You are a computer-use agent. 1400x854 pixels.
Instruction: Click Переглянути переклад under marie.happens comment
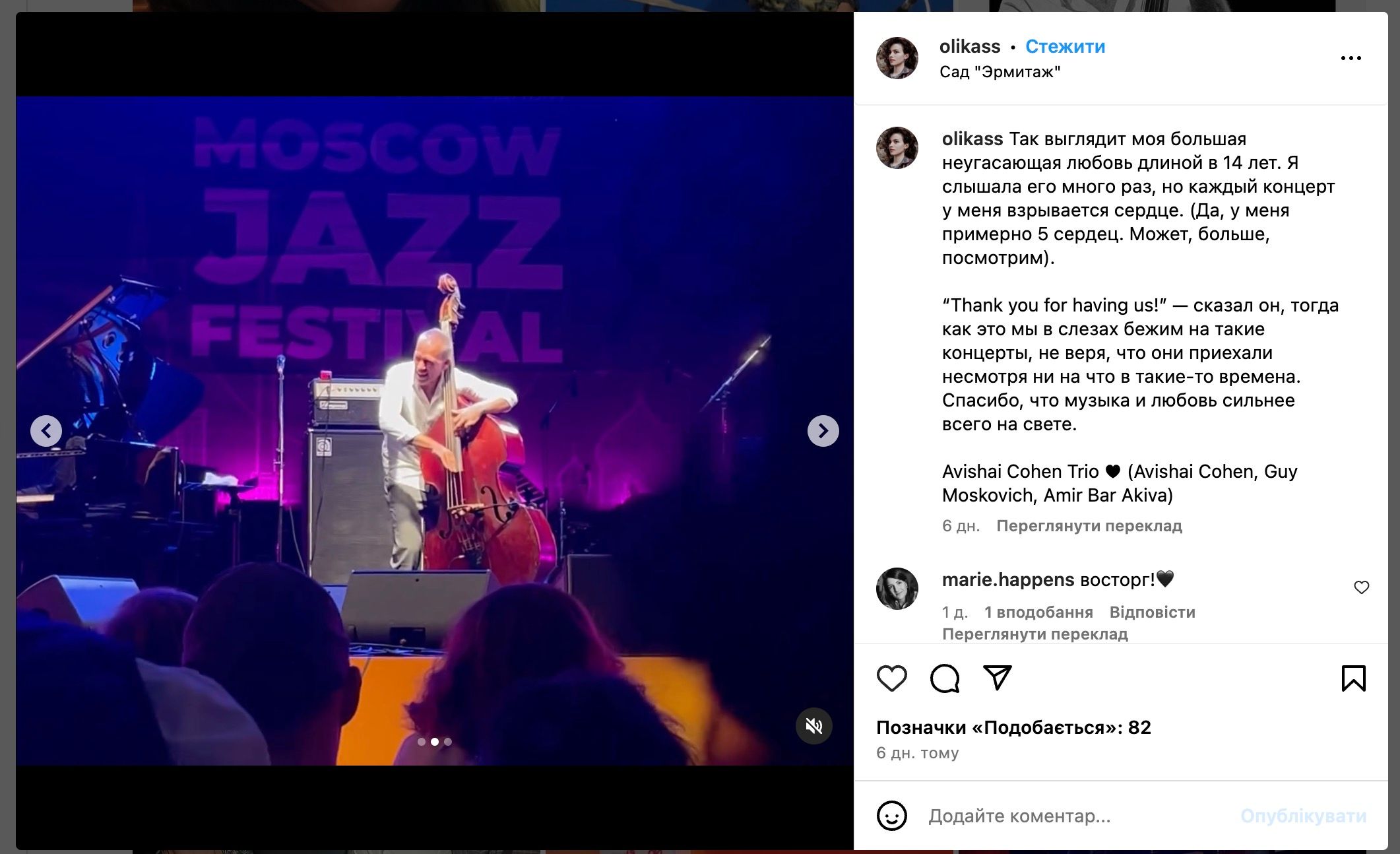click(1034, 634)
